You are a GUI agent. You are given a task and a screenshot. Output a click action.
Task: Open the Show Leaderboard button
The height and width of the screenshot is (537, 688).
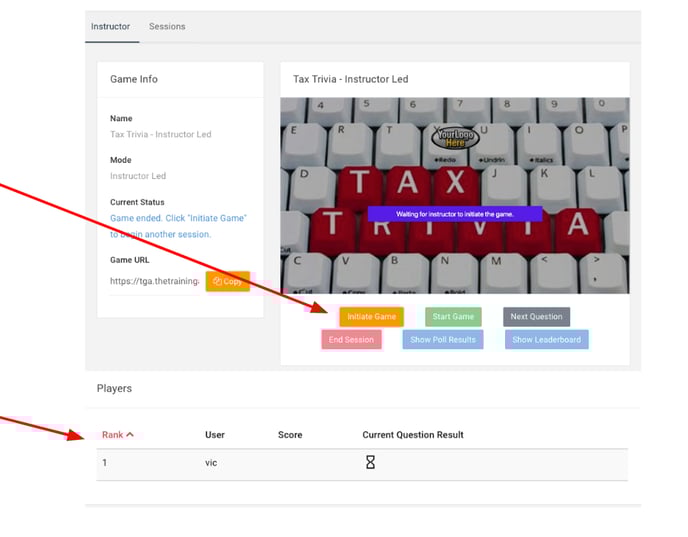(546, 340)
